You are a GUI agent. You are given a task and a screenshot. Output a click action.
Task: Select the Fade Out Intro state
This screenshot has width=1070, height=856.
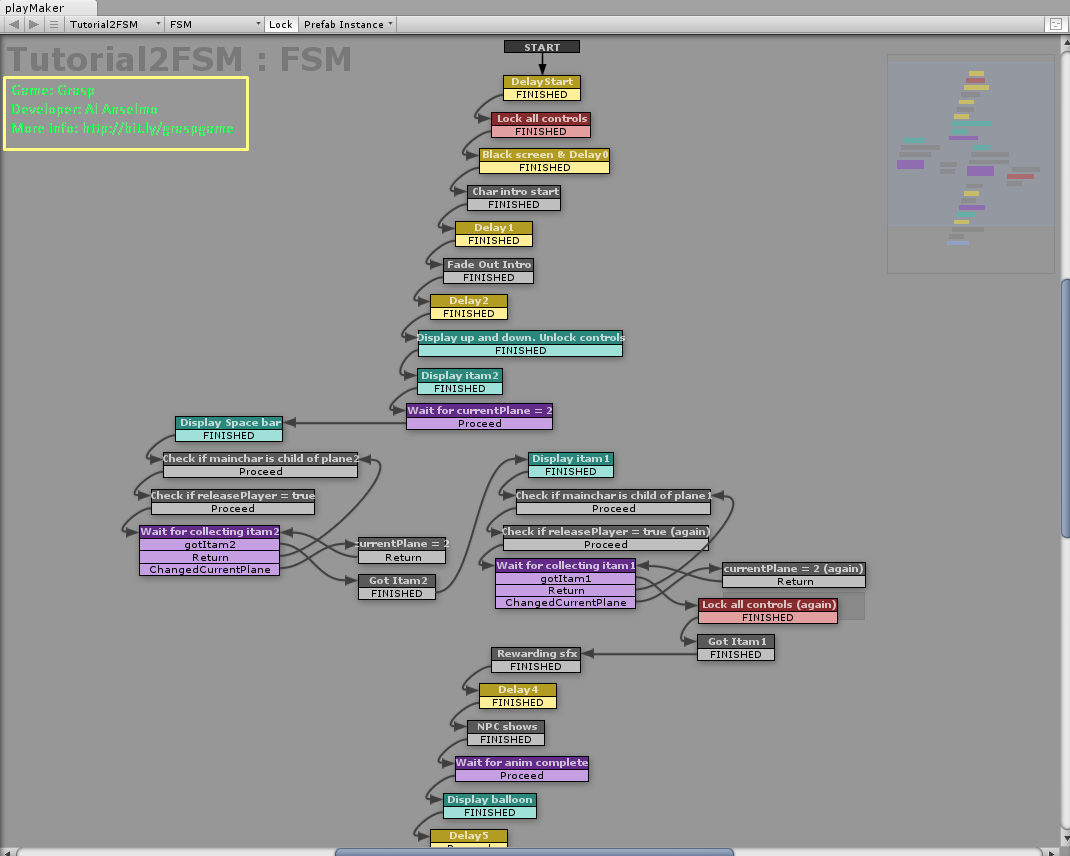coord(489,265)
